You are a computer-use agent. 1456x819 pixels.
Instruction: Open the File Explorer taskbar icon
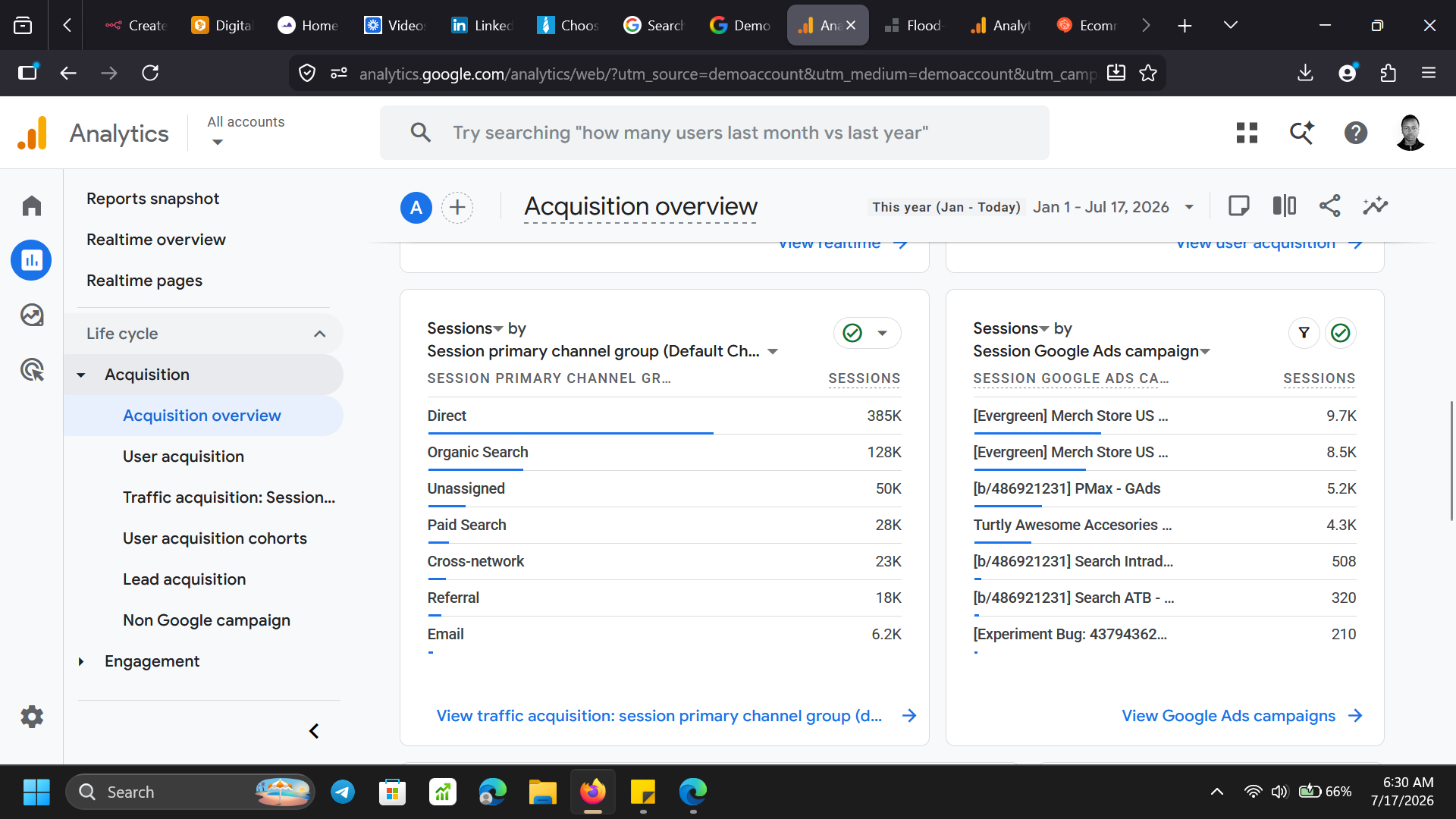coord(543,792)
